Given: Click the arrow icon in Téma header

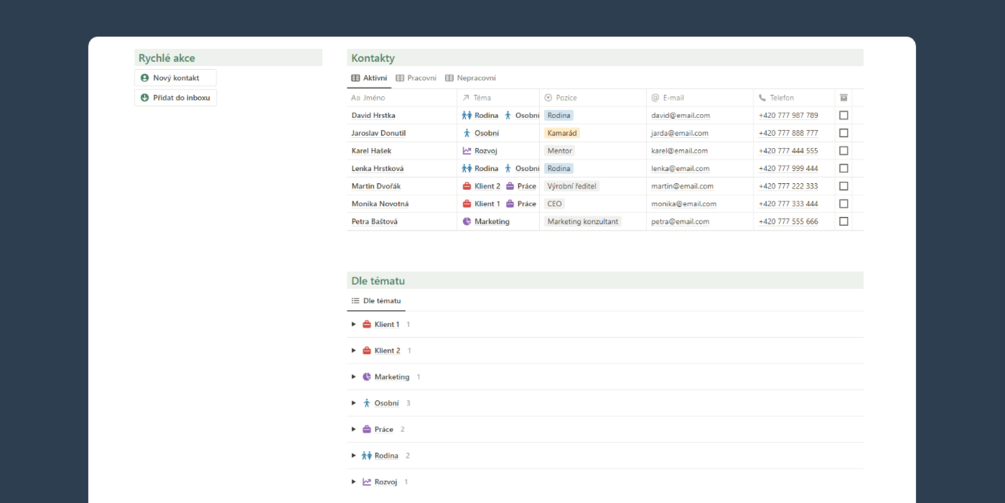Looking at the screenshot, I should pos(466,98).
